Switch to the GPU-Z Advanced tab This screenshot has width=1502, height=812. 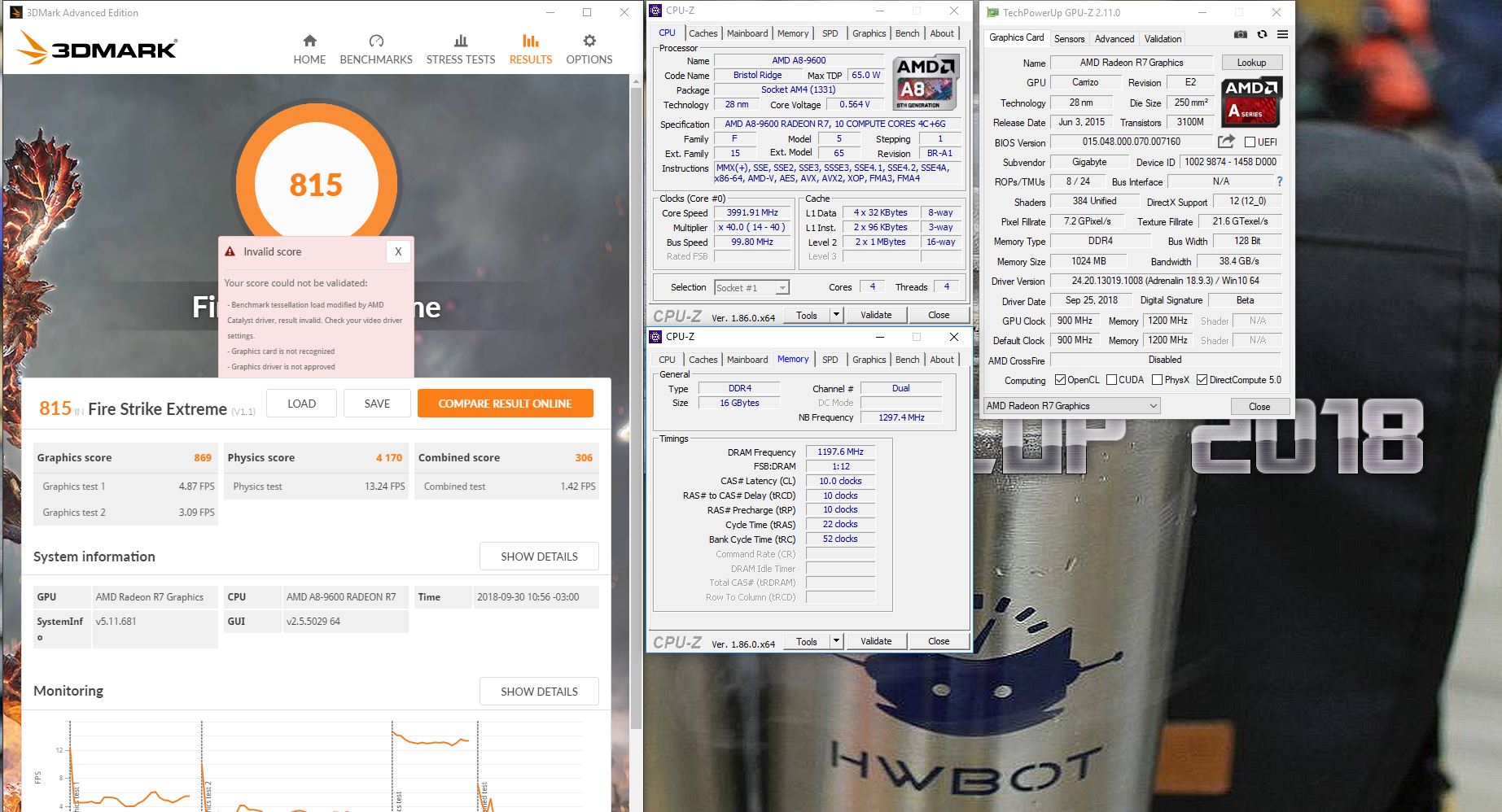(x=1114, y=39)
